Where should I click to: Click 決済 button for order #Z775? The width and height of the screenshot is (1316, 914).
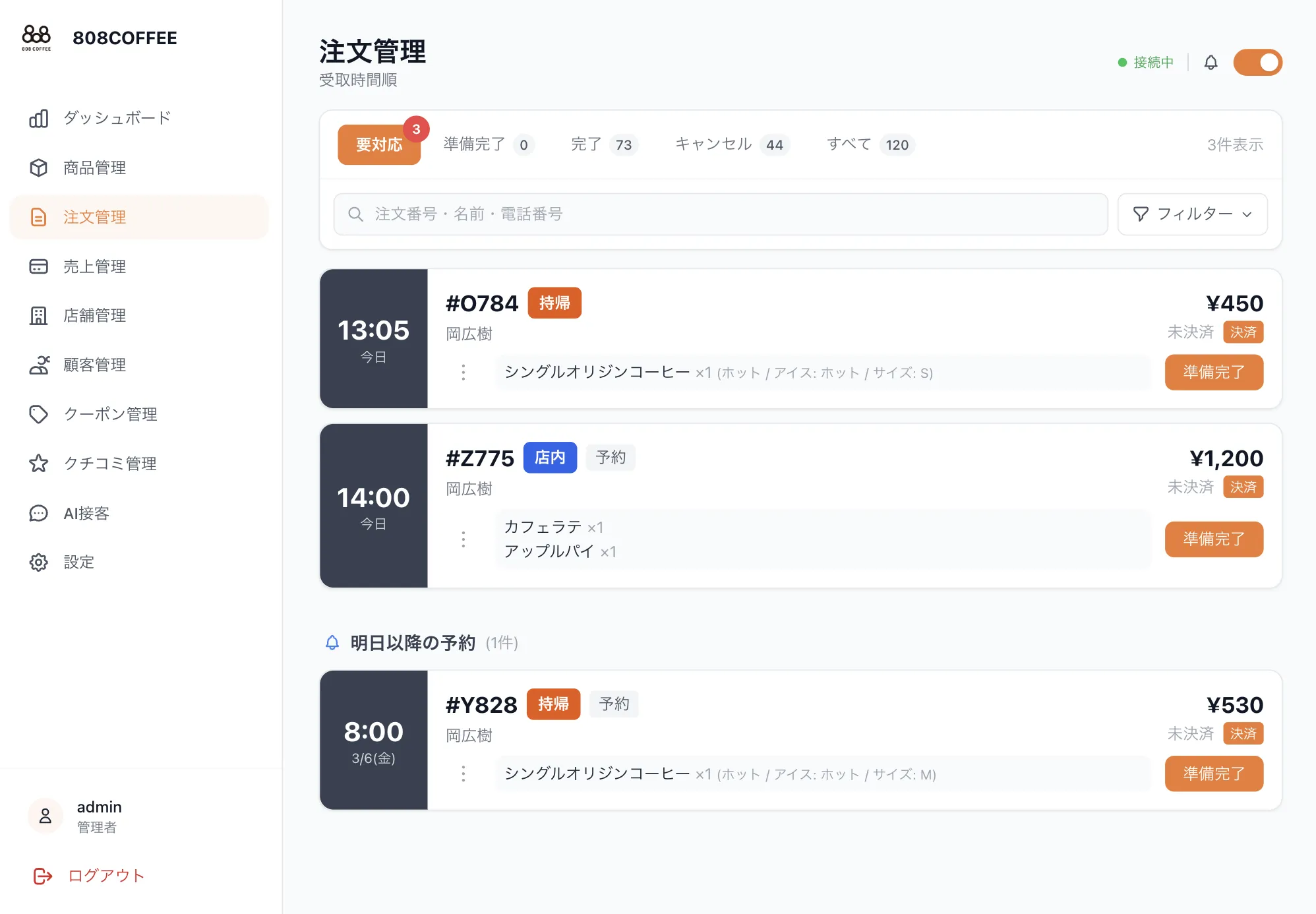1243,487
